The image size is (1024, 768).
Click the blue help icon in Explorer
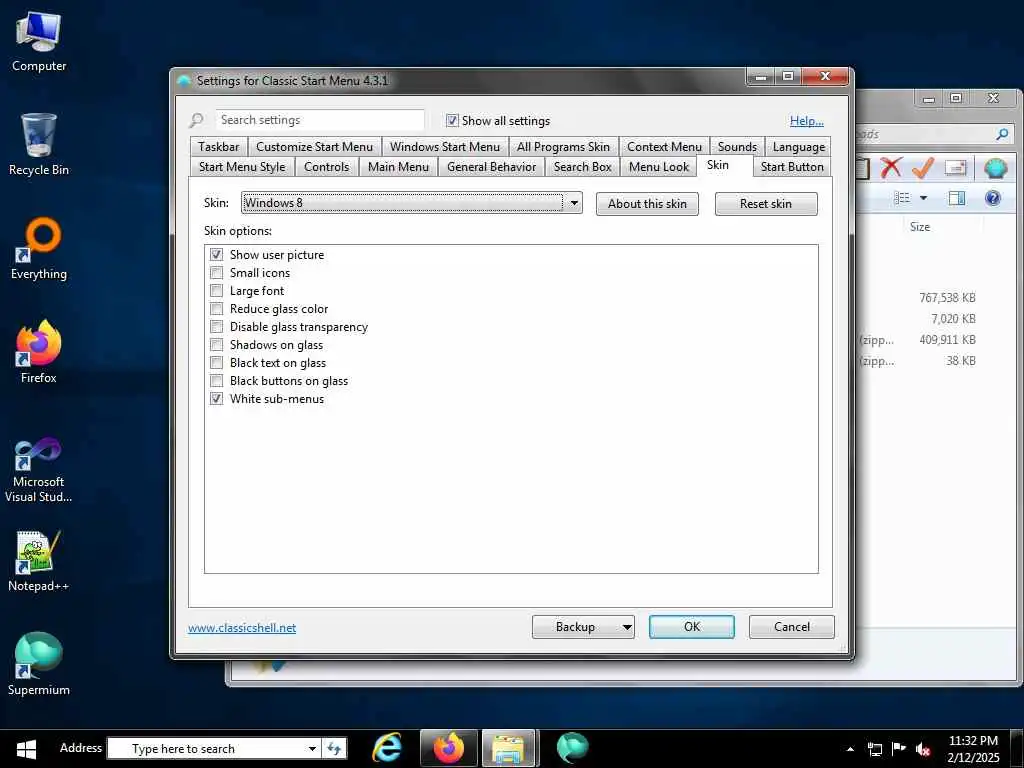pyautogui.click(x=993, y=198)
